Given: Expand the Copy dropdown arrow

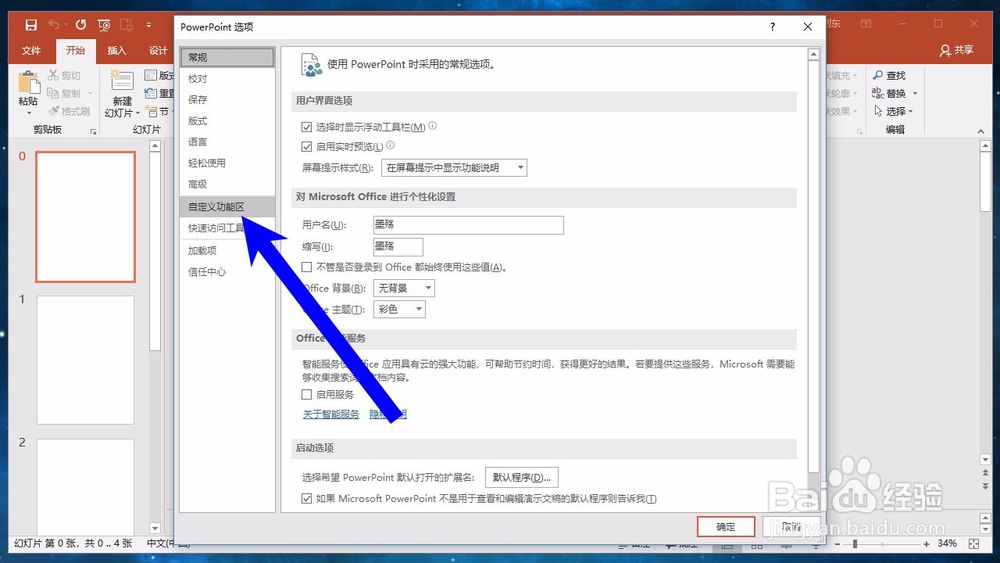Looking at the screenshot, I should (x=90, y=93).
